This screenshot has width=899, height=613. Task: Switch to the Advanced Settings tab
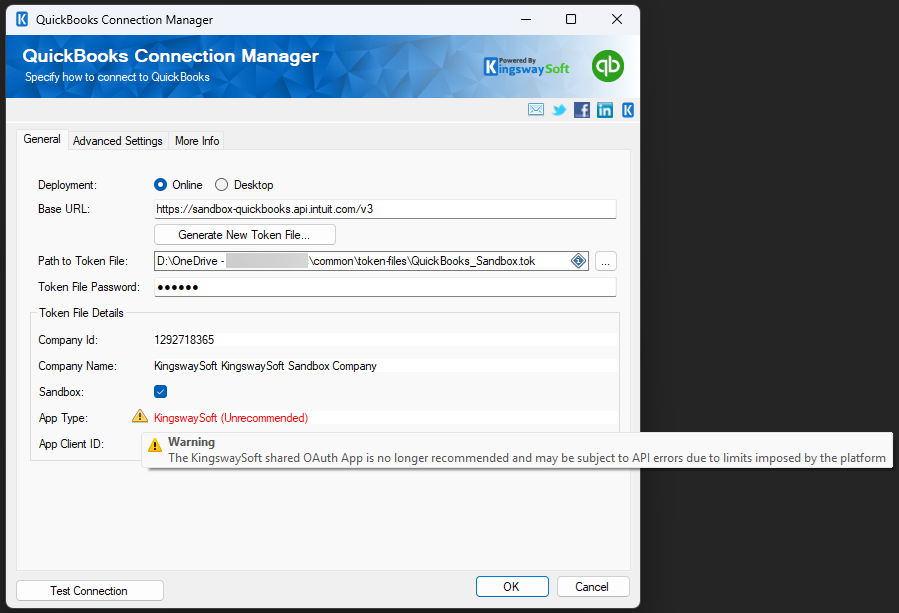pyautogui.click(x=117, y=141)
